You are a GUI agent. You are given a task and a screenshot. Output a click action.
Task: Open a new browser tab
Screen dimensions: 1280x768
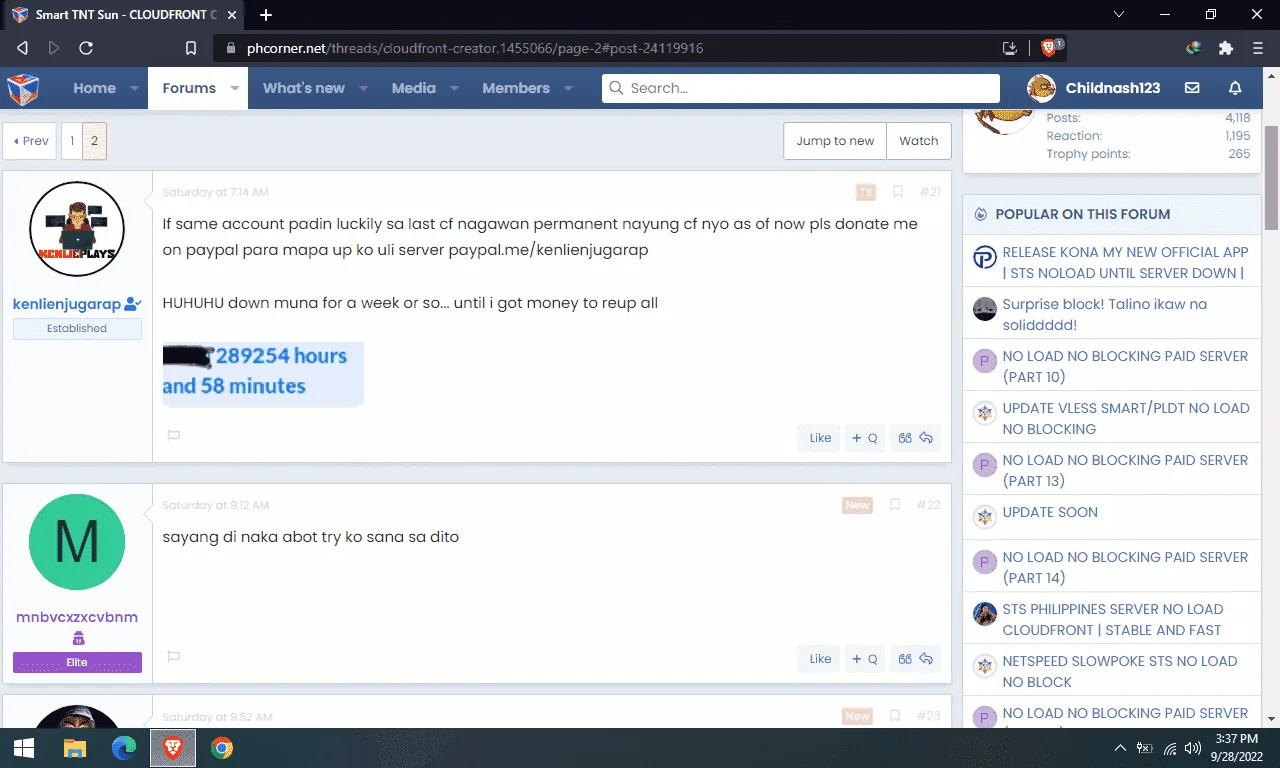[x=266, y=15]
